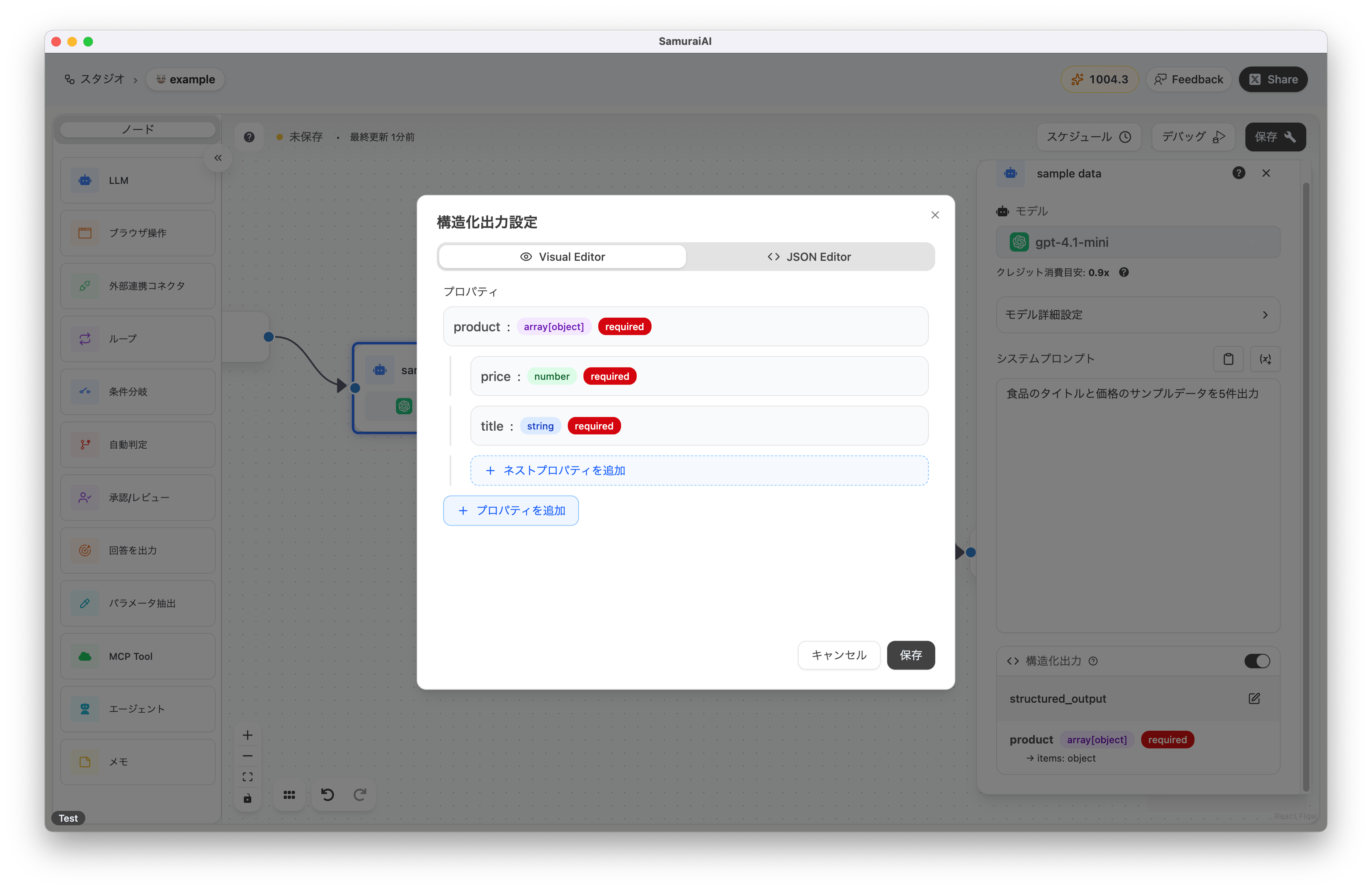The height and width of the screenshot is (891, 1372).
Task: Select the Visual Editor tab
Action: tap(562, 257)
